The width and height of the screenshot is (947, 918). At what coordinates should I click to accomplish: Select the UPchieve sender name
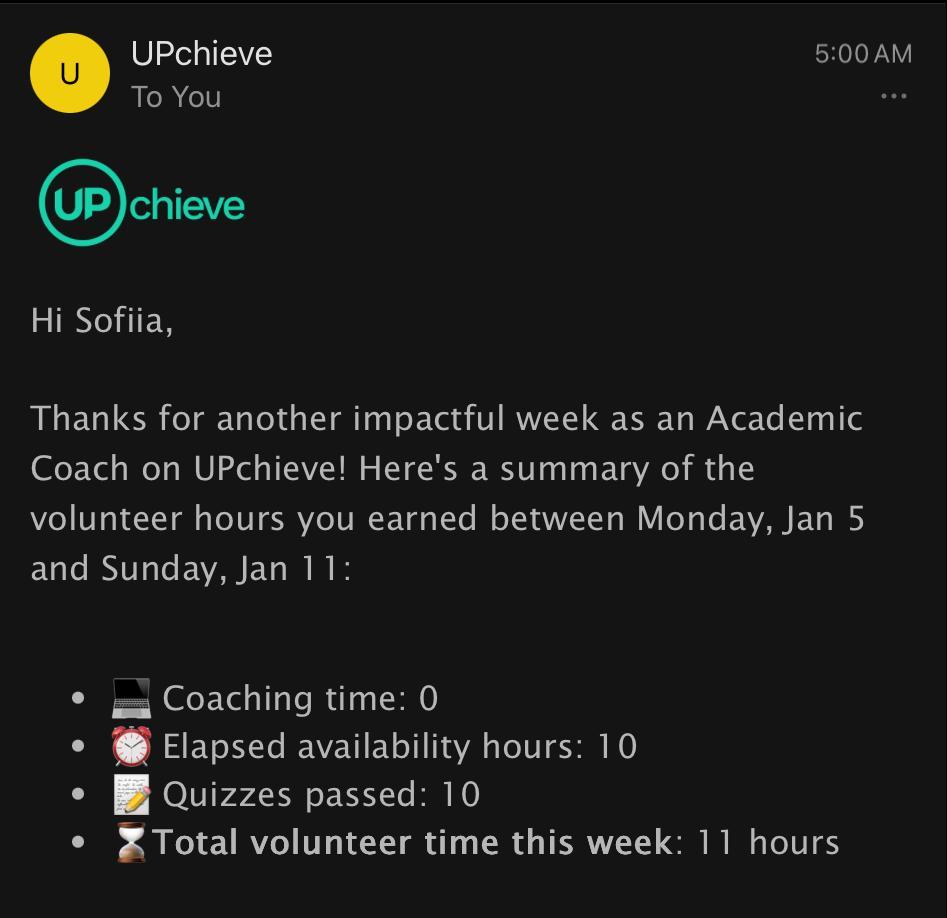click(x=201, y=53)
